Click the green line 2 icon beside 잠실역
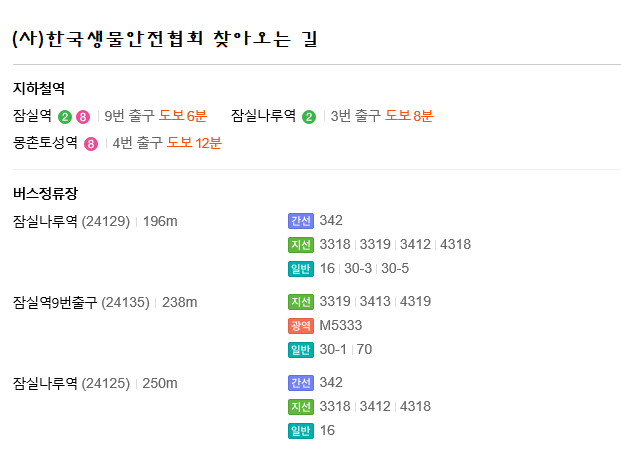The width and height of the screenshot is (621, 463). (x=65, y=117)
